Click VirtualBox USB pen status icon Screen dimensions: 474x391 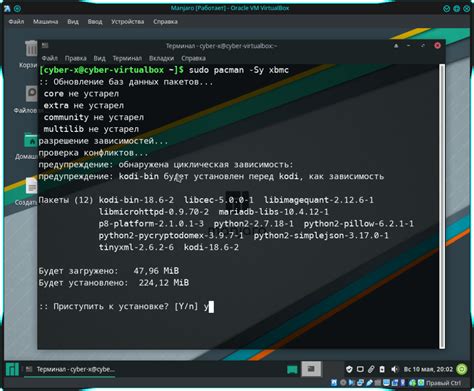pyautogui.click(x=369, y=383)
